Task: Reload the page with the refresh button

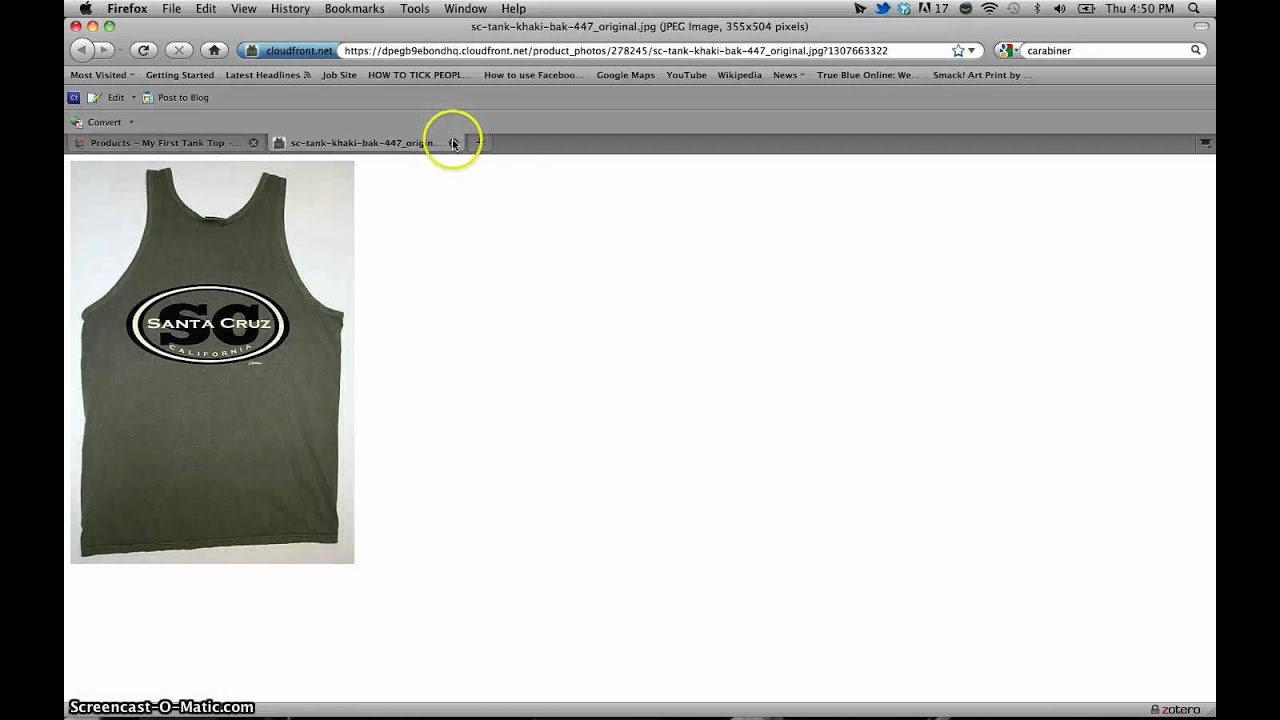Action: pyautogui.click(x=144, y=50)
